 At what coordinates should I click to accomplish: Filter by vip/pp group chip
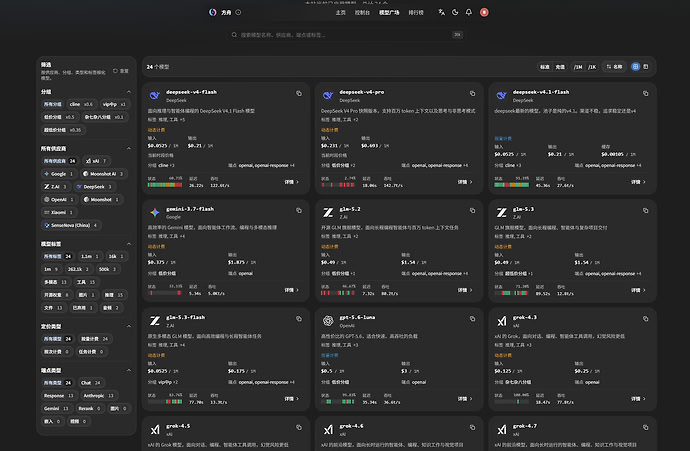tap(114, 104)
